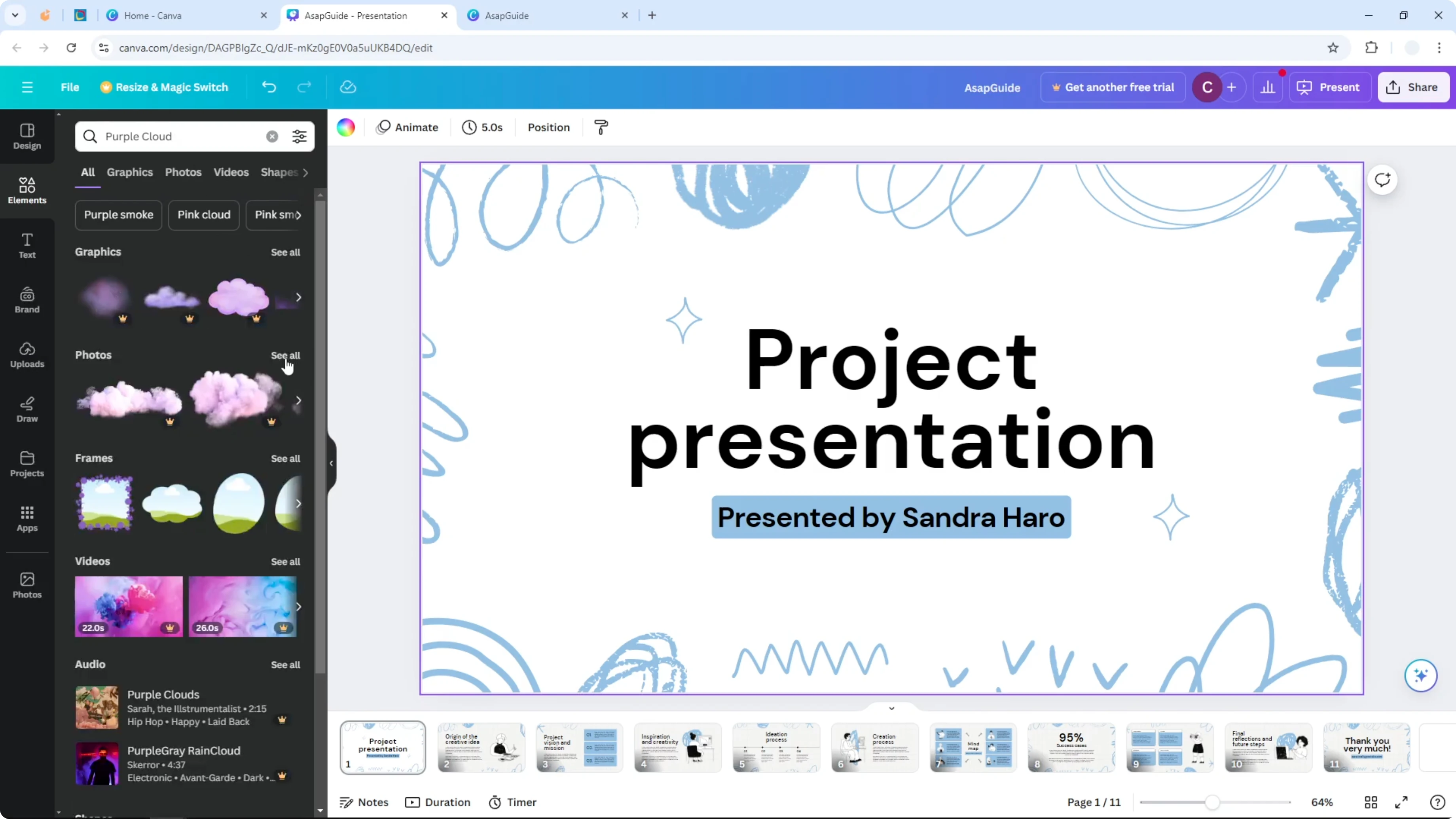This screenshot has width=1456, height=819.
Task: Open the Elements panel
Action: pos(27,190)
